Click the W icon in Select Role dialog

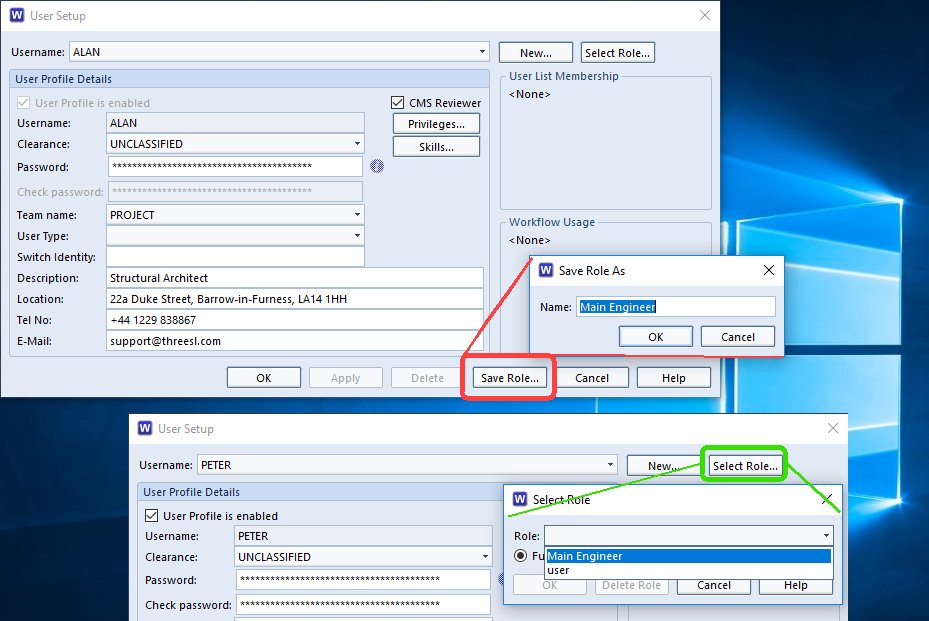pyautogui.click(x=520, y=499)
